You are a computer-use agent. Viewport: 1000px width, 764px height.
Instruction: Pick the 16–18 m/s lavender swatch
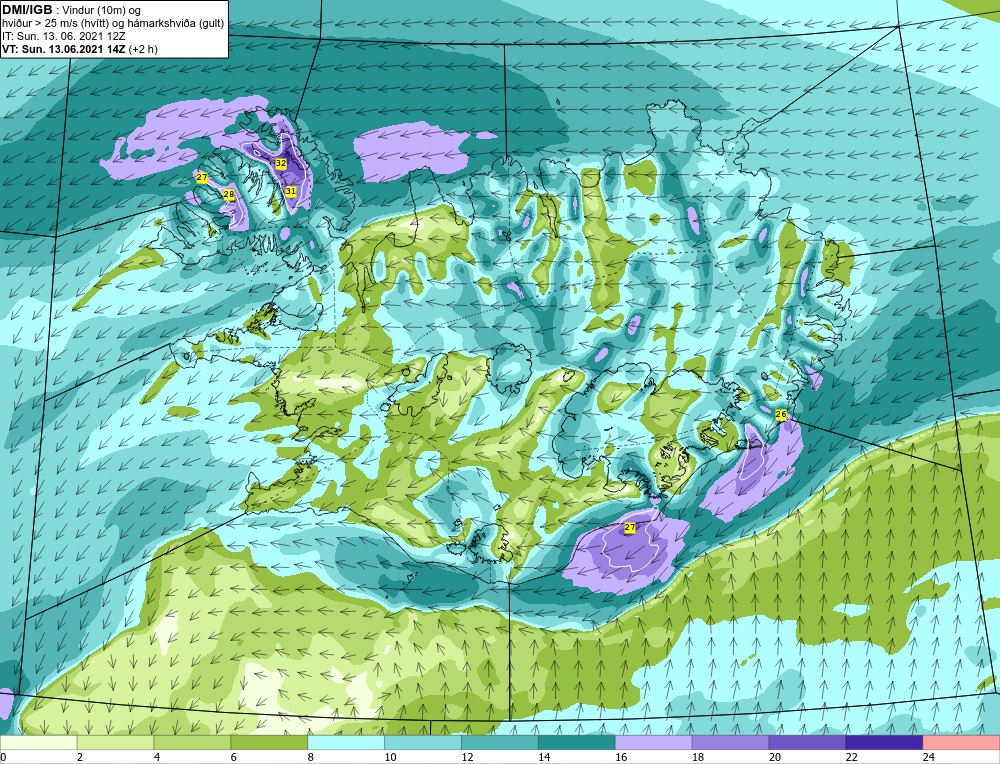(653, 743)
